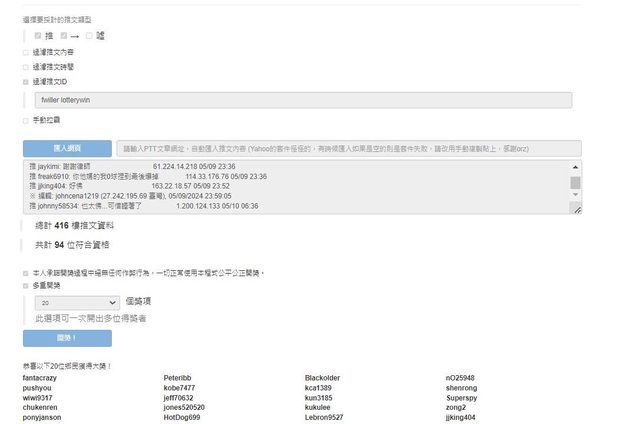This screenshot has width=640, height=424.
Task: Enable the 過濾推文時間 filter checkbox
Action: [x=25, y=66]
